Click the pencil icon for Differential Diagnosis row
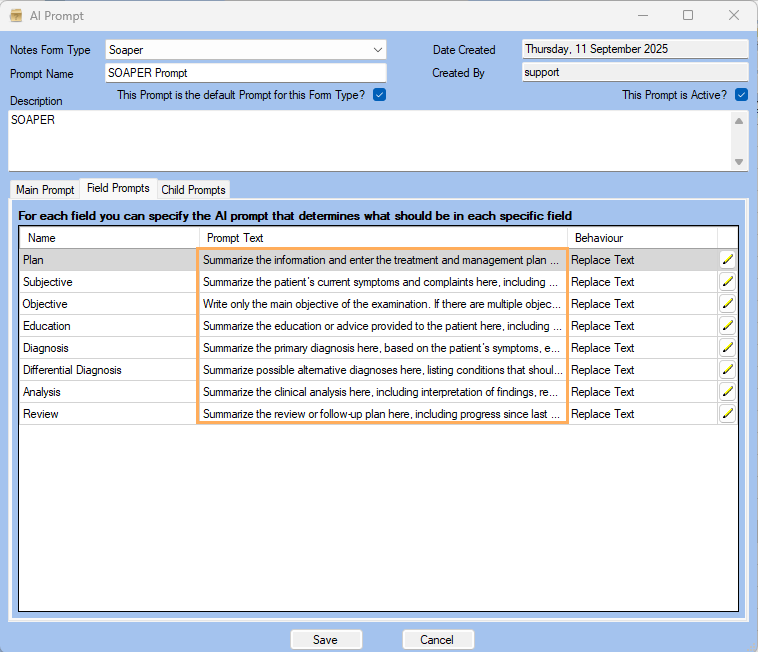 (x=727, y=370)
